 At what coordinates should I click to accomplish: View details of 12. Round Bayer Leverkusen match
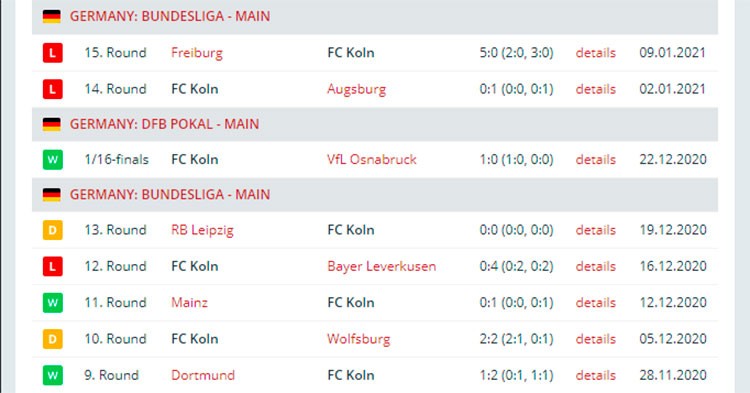pyautogui.click(x=596, y=266)
